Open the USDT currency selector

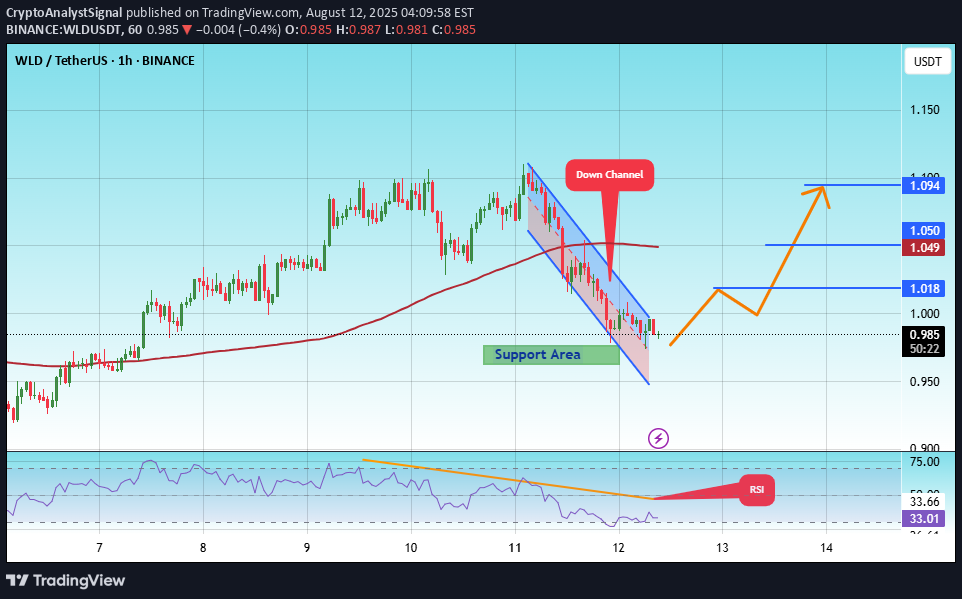coord(927,61)
